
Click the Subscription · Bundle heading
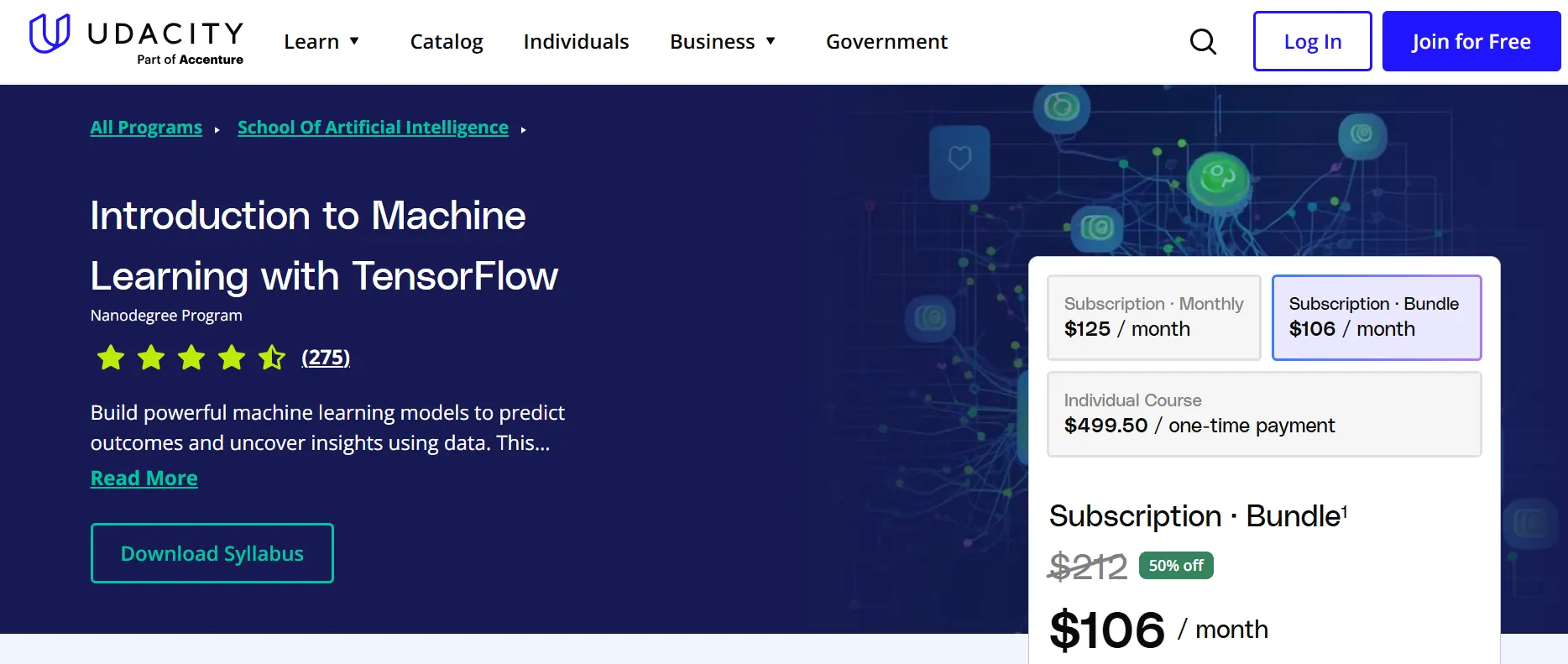click(1198, 516)
